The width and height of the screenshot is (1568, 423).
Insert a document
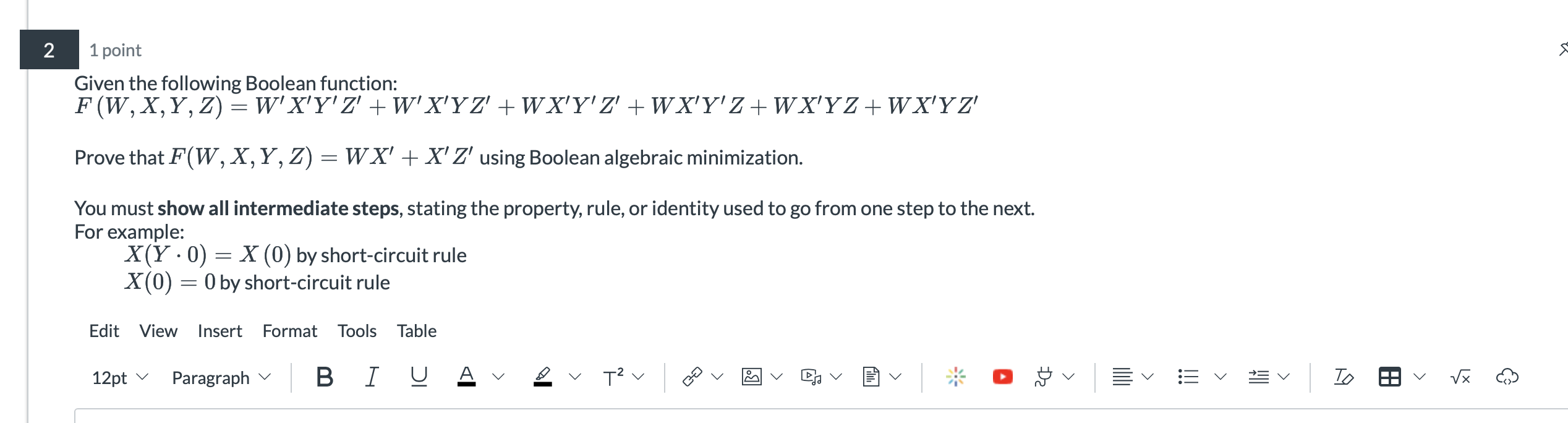(x=872, y=375)
